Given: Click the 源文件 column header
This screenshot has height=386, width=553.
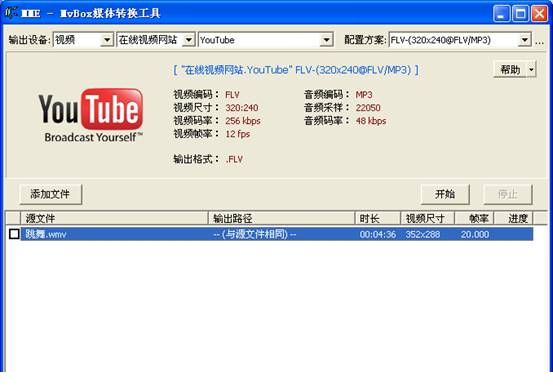Looking at the screenshot, I should (x=115, y=218).
